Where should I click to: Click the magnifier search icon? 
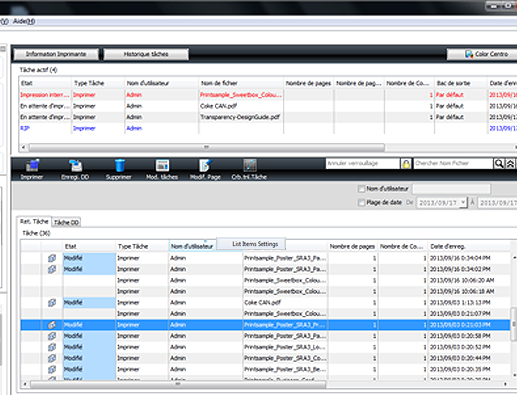click(x=499, y=163)
